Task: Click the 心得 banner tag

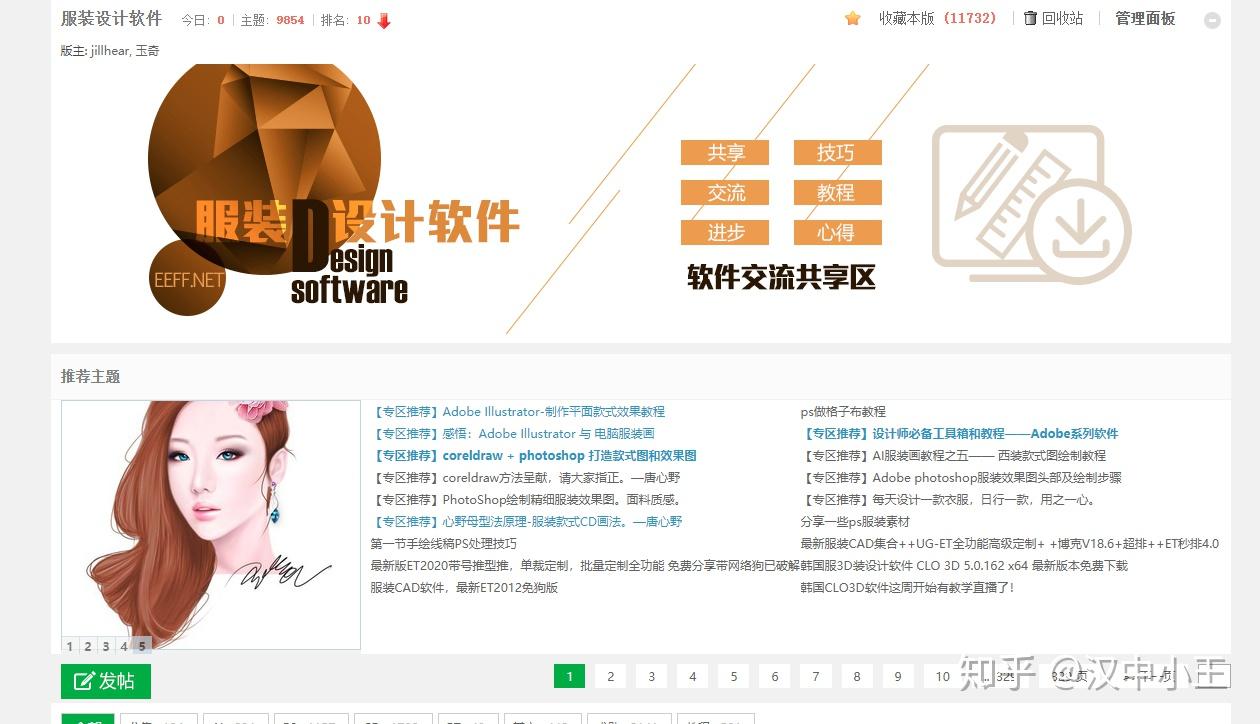Action: [836, 232]
